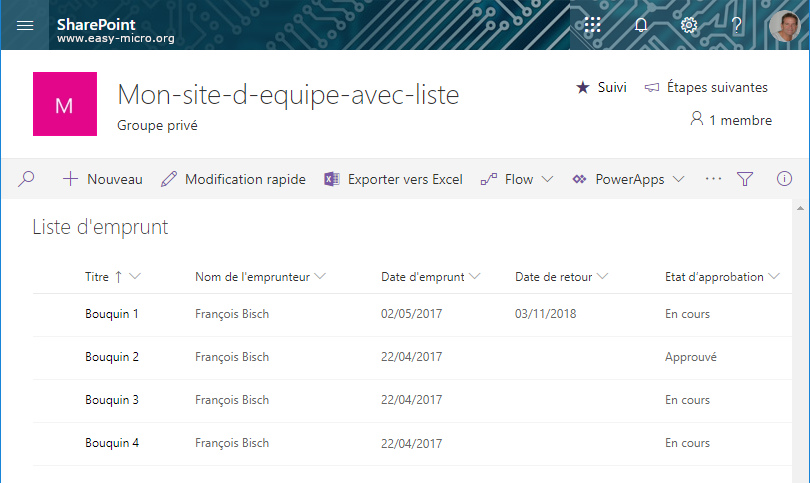Click the Liste d'emprunt heading

(x=100, y=227)
